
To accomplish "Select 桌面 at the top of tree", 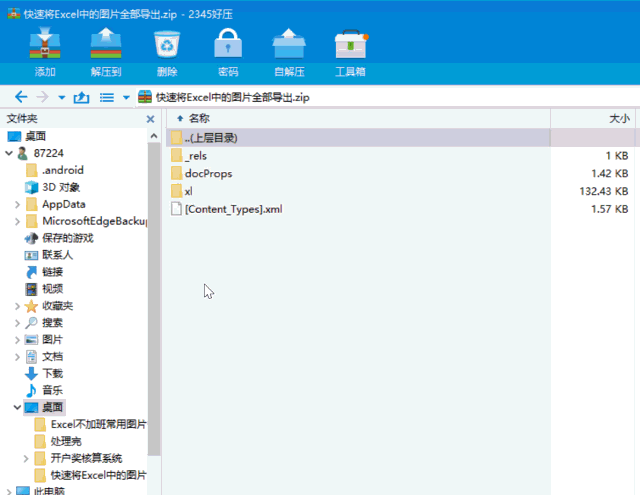I will coord(27,136).
